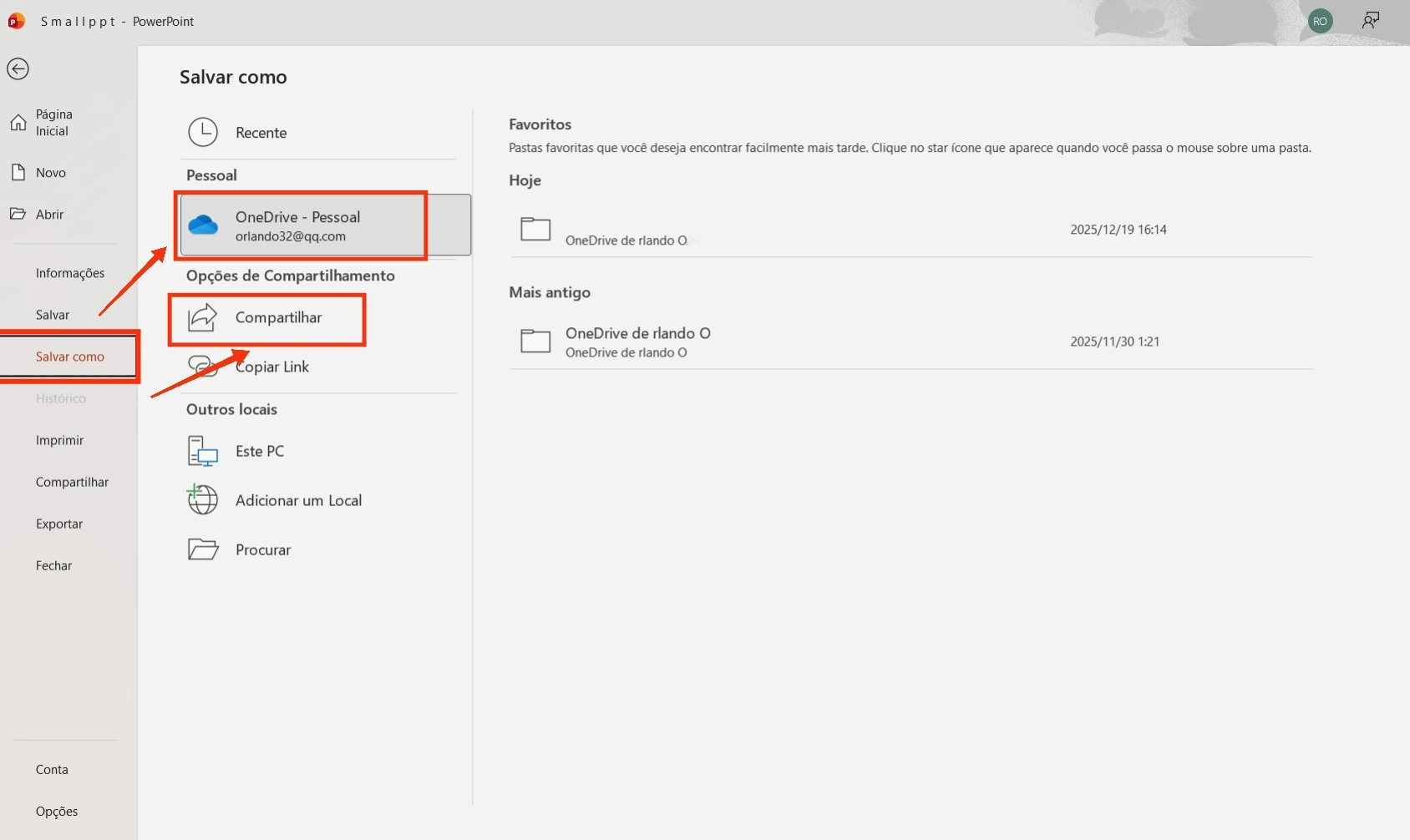Click the Adicionar um Local globe icon

pyautogui.click(x=202, y=499)
